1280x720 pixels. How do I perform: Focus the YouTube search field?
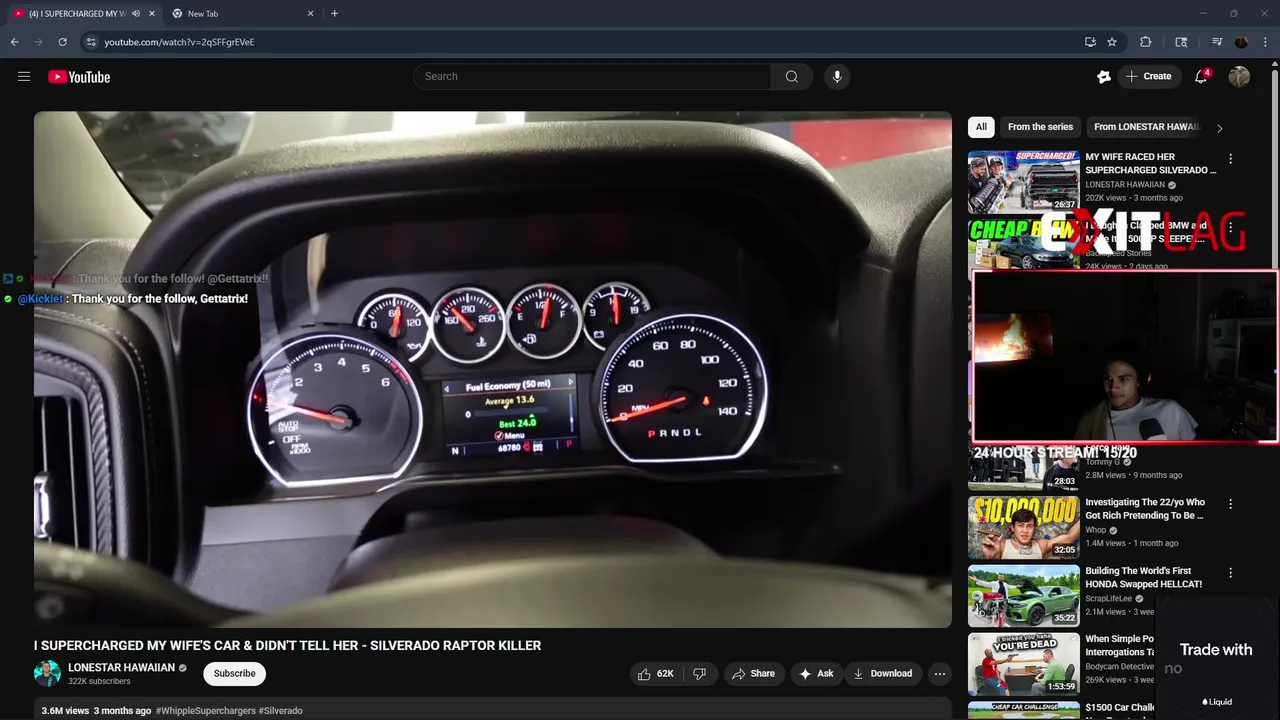tap(592, 77)
